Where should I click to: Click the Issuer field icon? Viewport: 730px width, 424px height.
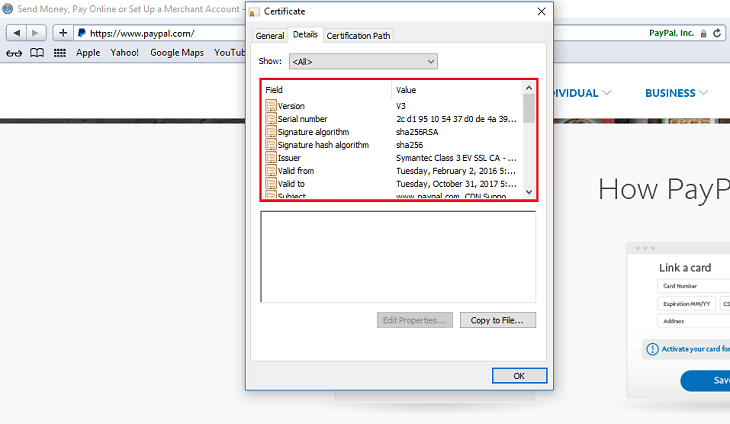click(271, 158)
